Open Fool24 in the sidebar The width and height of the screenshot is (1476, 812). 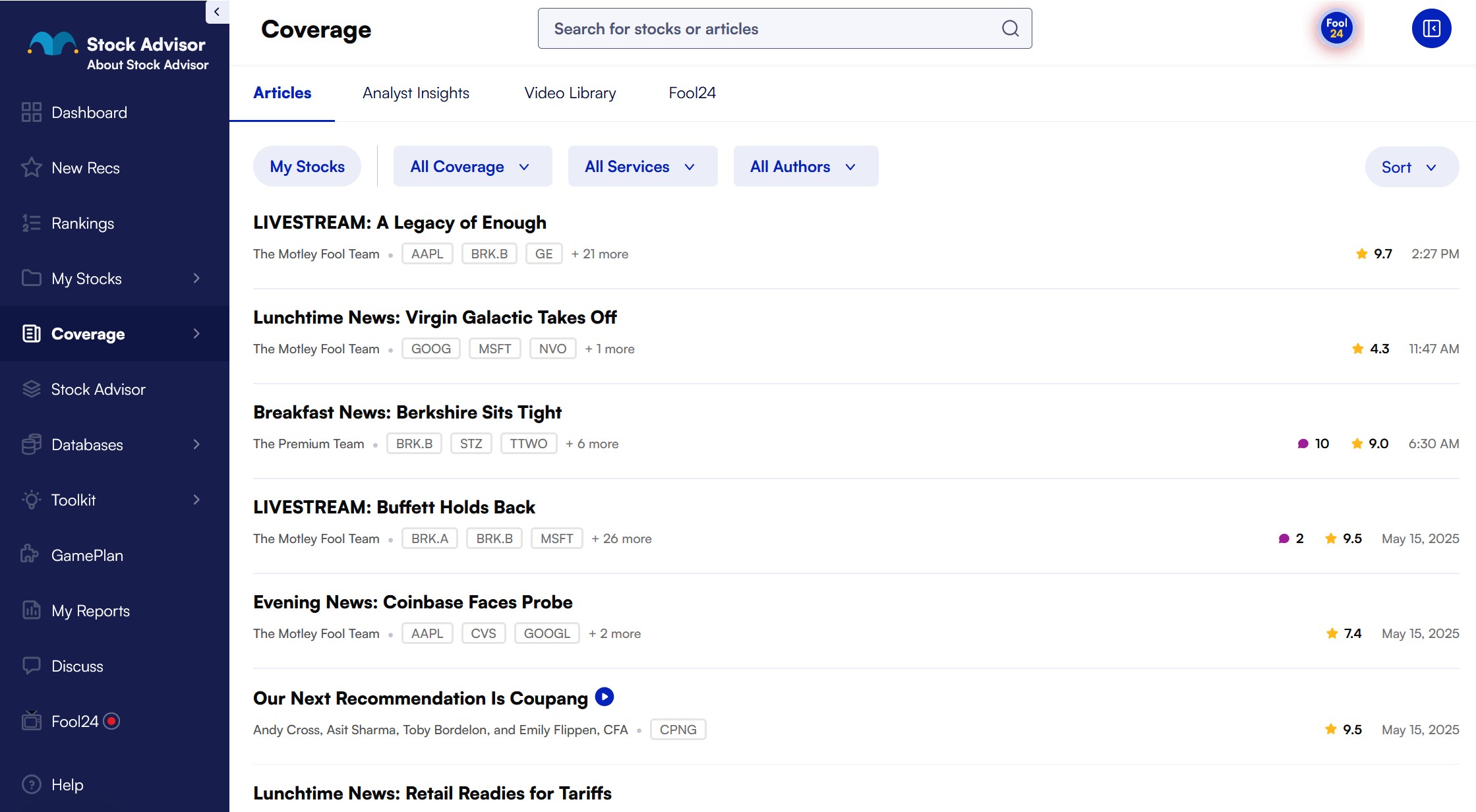tap(74, 722)
